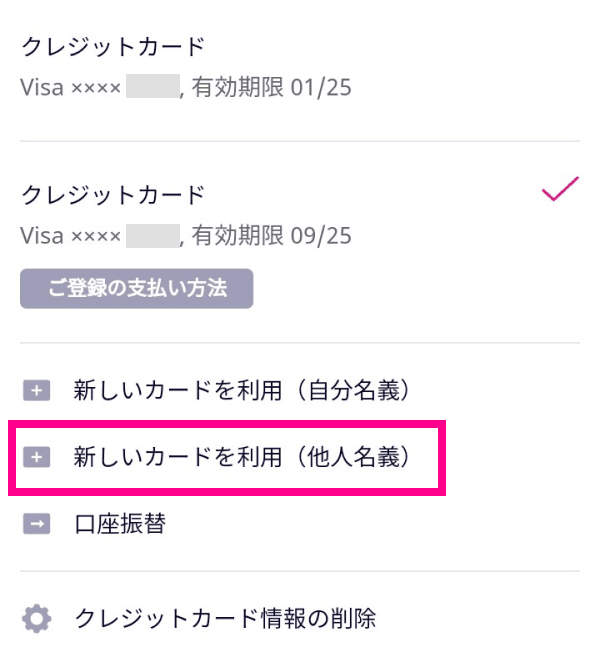Click the gear icon for クレジットカード情報の削除

pos(37,619)
